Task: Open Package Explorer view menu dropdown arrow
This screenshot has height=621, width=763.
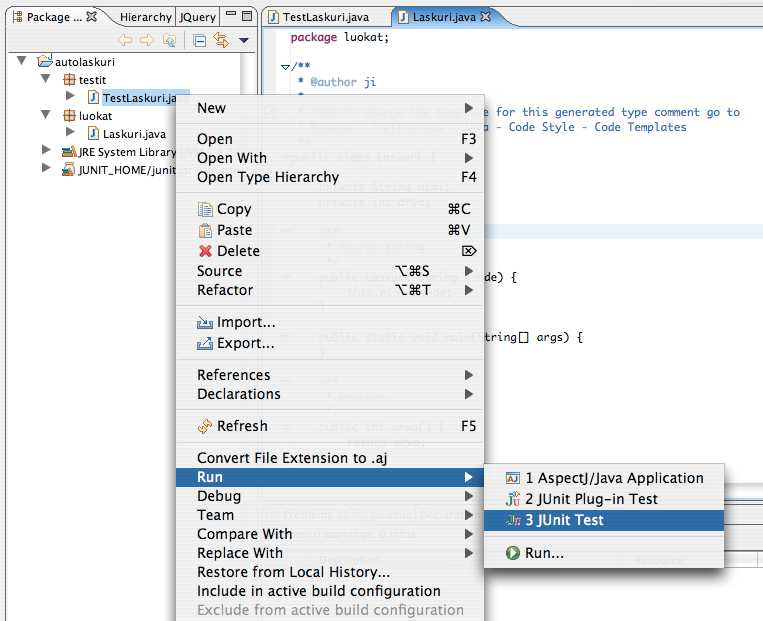Action: (x=244, y=40)
